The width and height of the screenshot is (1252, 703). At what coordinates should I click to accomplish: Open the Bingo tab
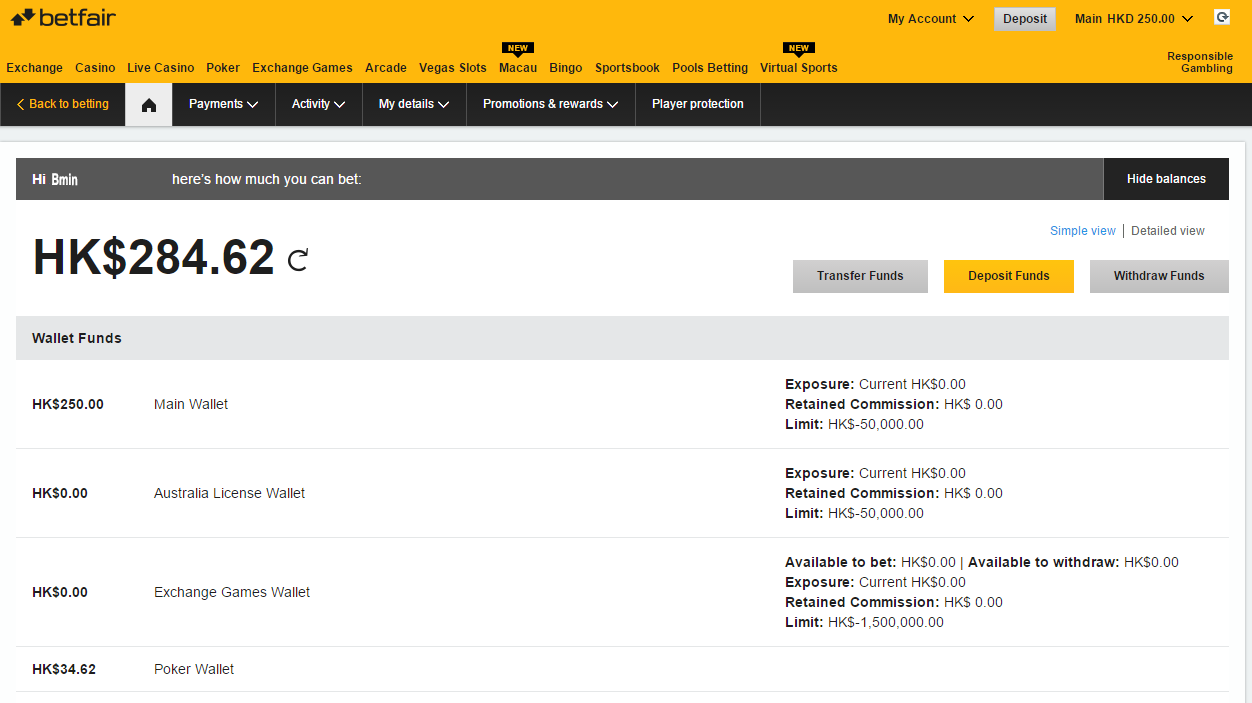566,68
